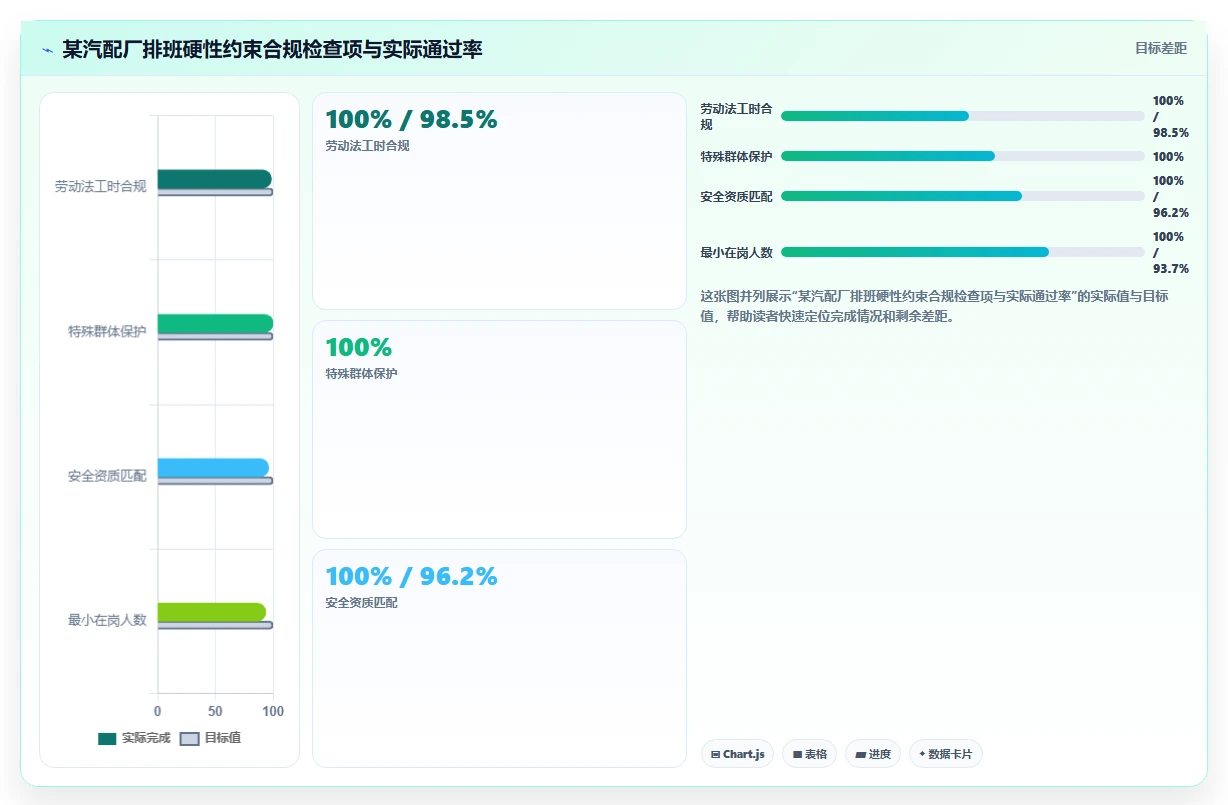
Task: Click the 特殊群体保护 progress bar
Action: pyautogui.click(x=963, y=156)
